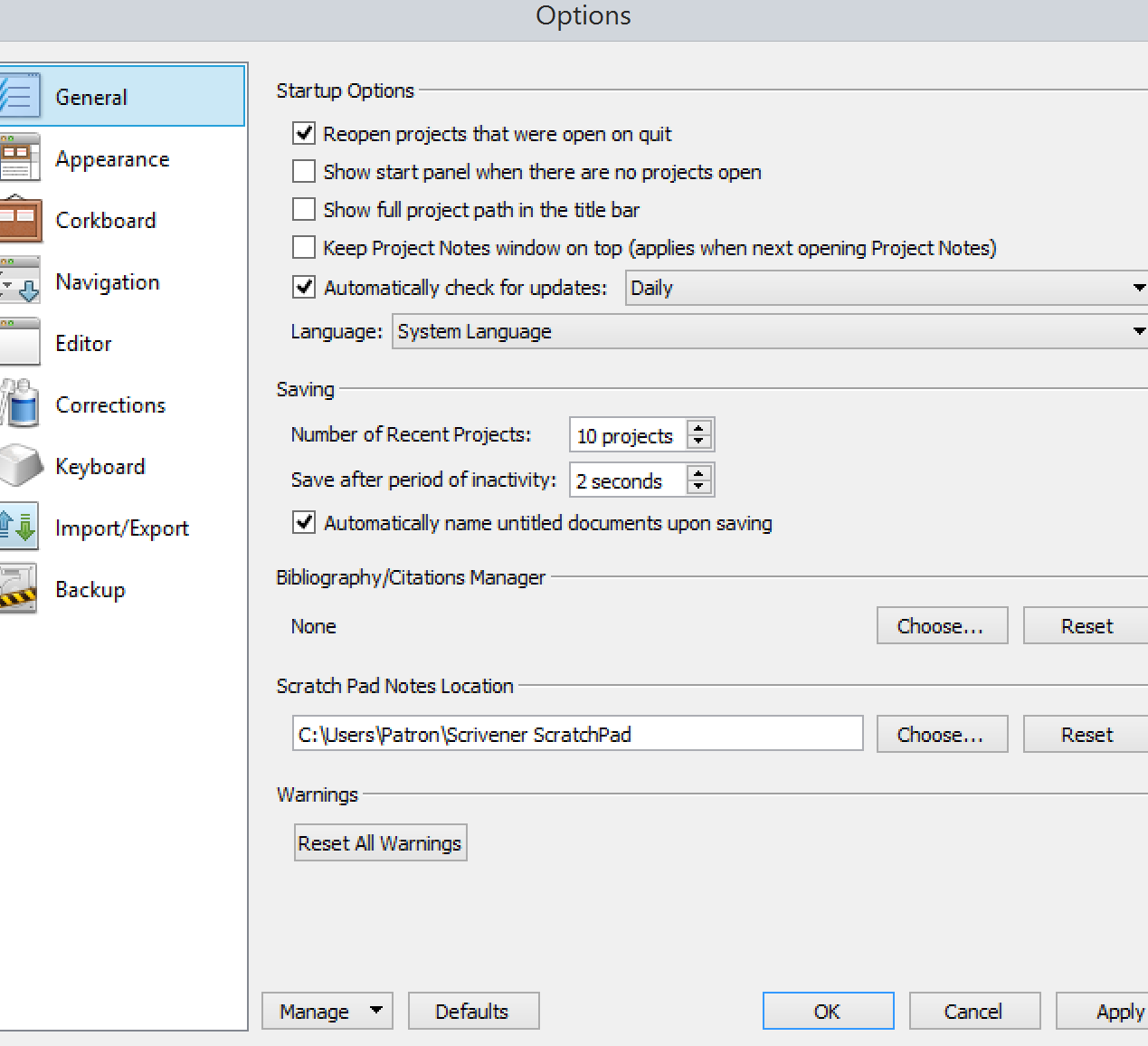Click the Keyboard key icon
1148x1046 pixels.
click(x=19, y=466)
